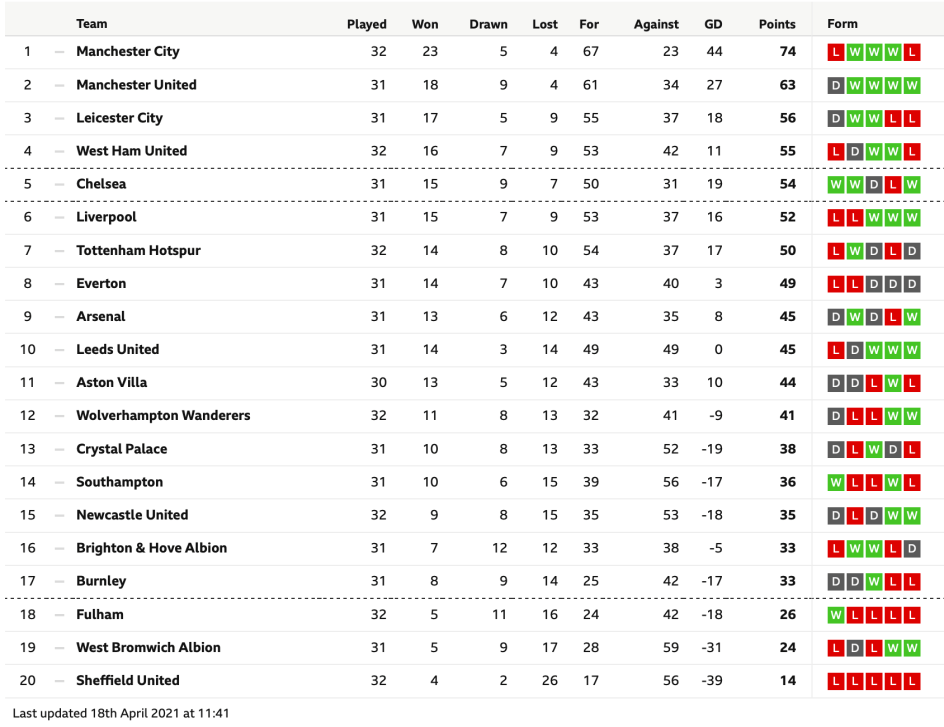Click the Form column header
Screen dimensions: 944x727
click(x=842, y=24)
